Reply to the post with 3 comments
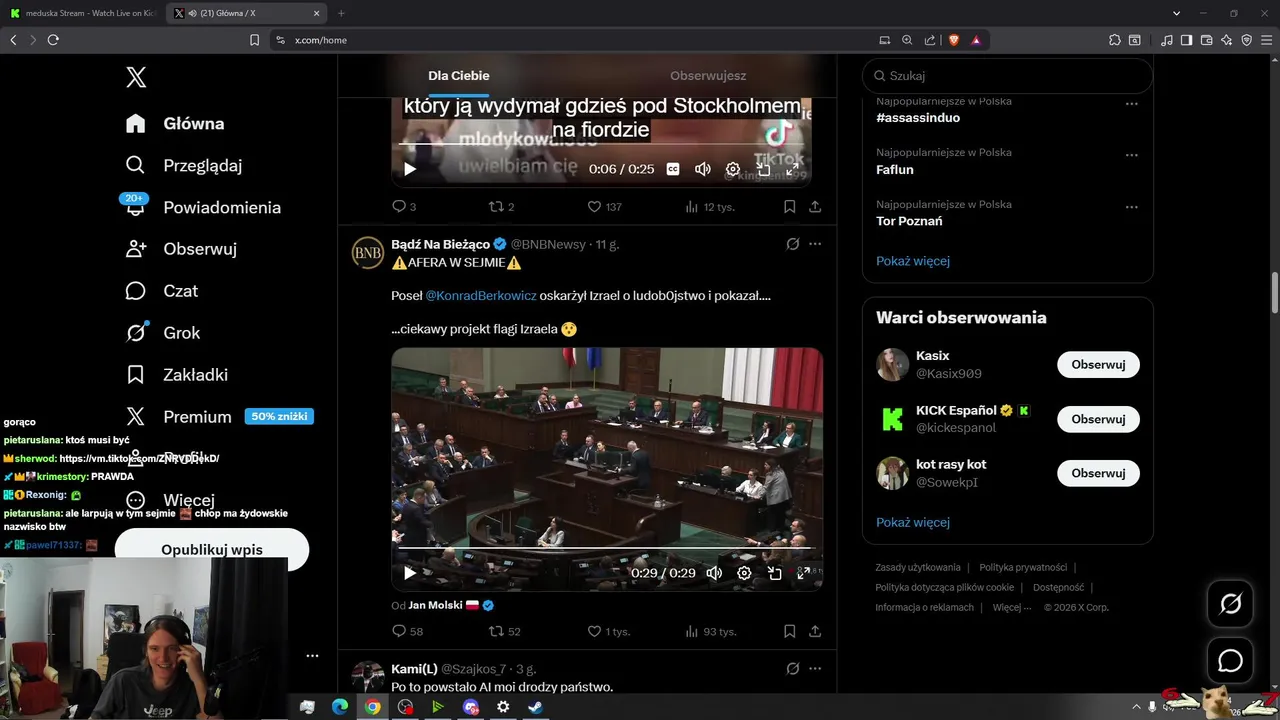 tap(404, 207)
